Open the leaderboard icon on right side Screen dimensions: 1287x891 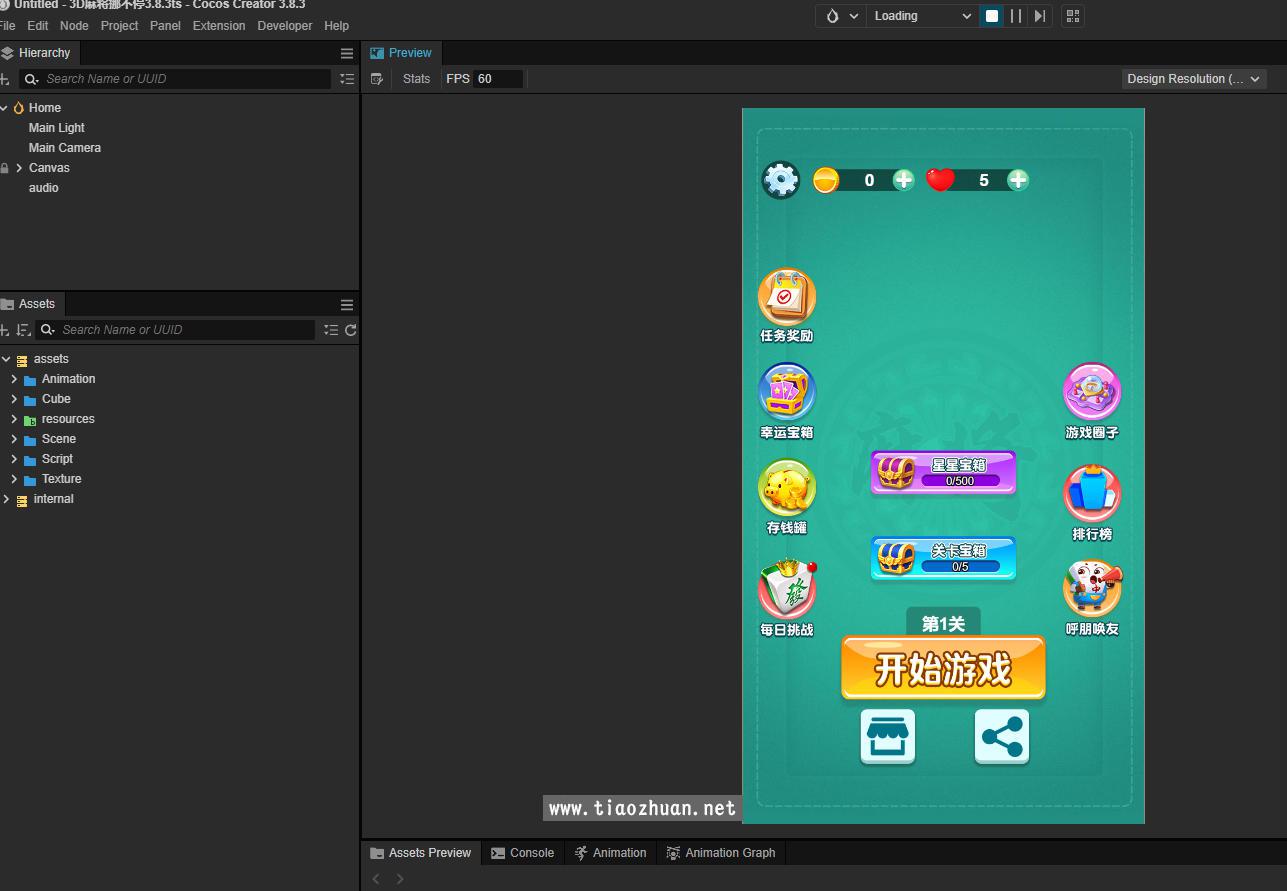pos(1092,493)
